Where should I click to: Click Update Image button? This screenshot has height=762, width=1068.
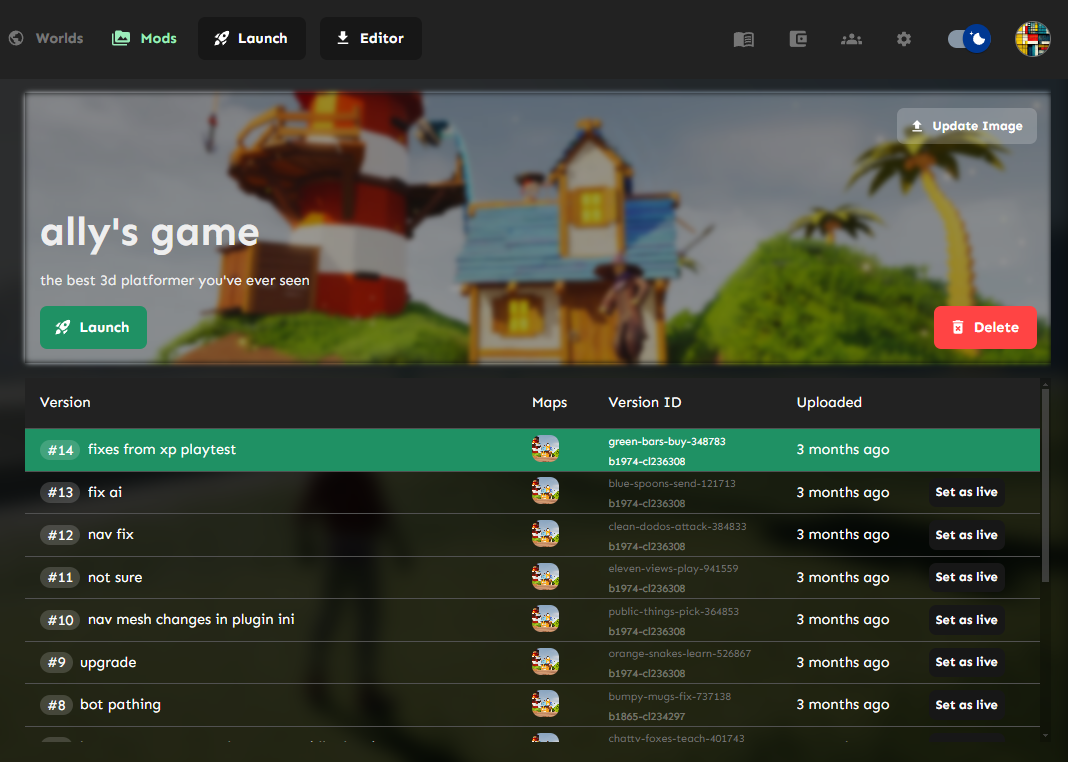click(966, 126)
